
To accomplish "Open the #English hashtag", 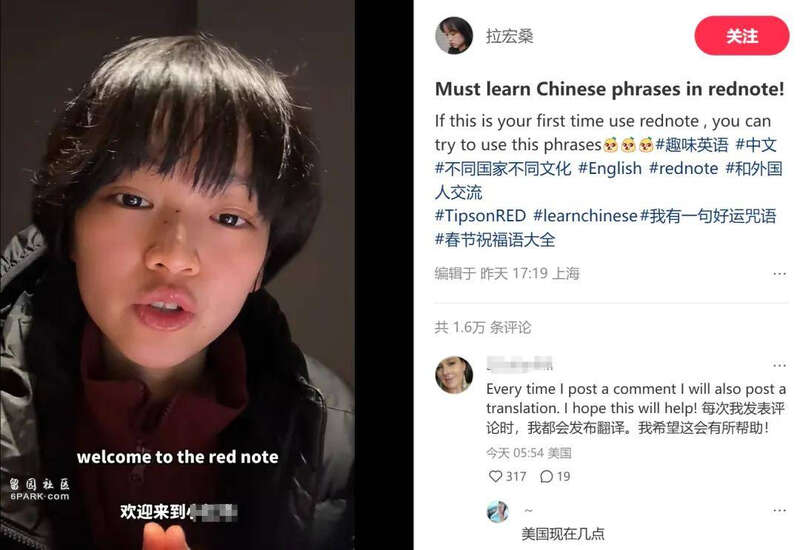I will pyautogui.click(x=610, y=168).
